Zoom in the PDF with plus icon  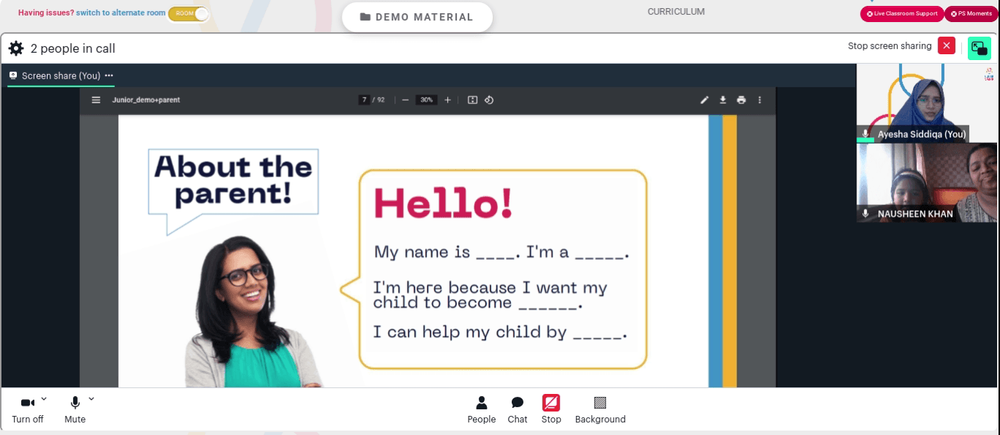pos(448,100)
